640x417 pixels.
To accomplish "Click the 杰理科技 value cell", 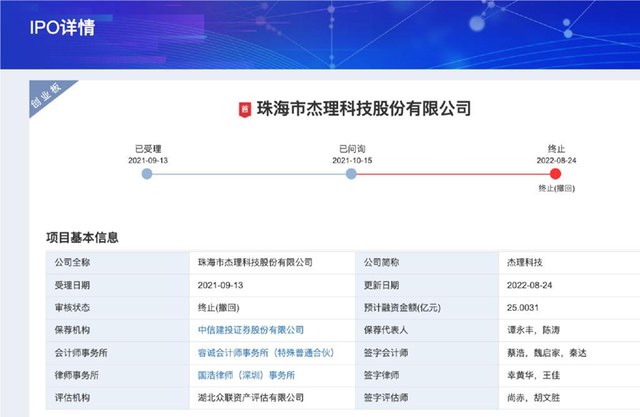I will coord(569,262).
